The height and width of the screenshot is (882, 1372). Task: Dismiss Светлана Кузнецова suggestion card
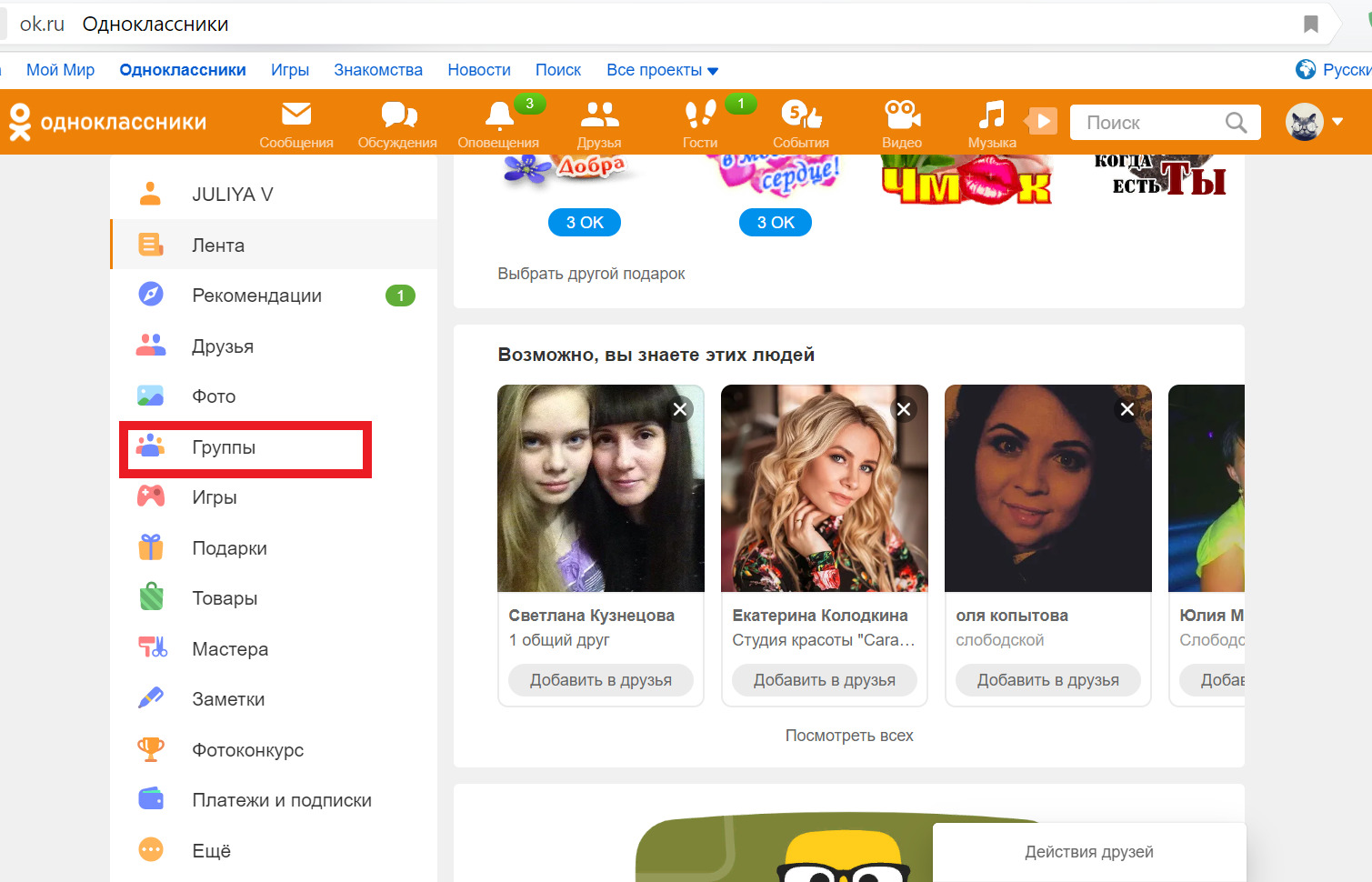coord(680,409)
